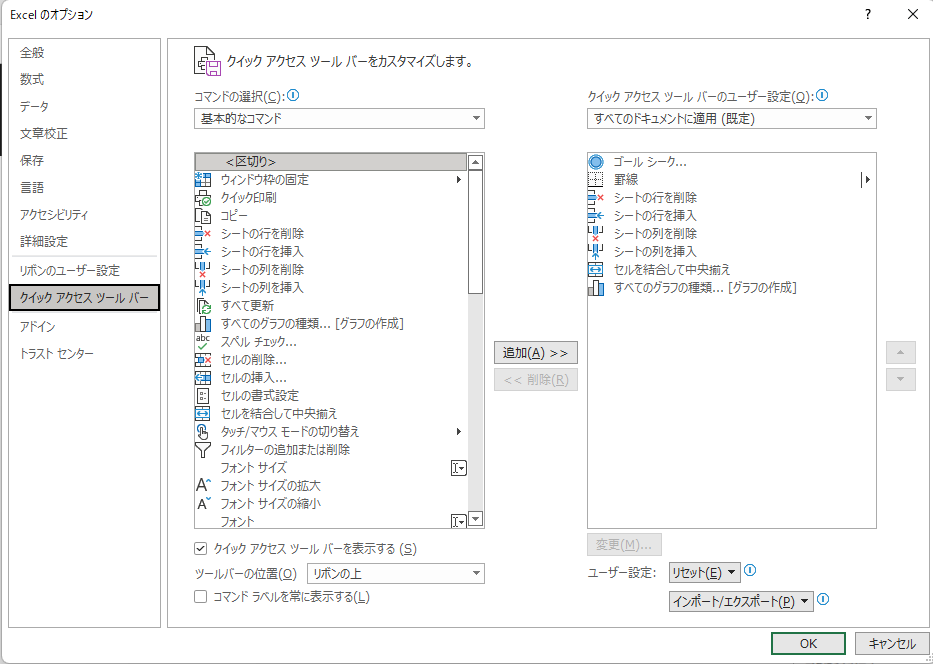Expand the toolbar position dropdown (リボンの上)
933x664 pixels.
point(394,573)
